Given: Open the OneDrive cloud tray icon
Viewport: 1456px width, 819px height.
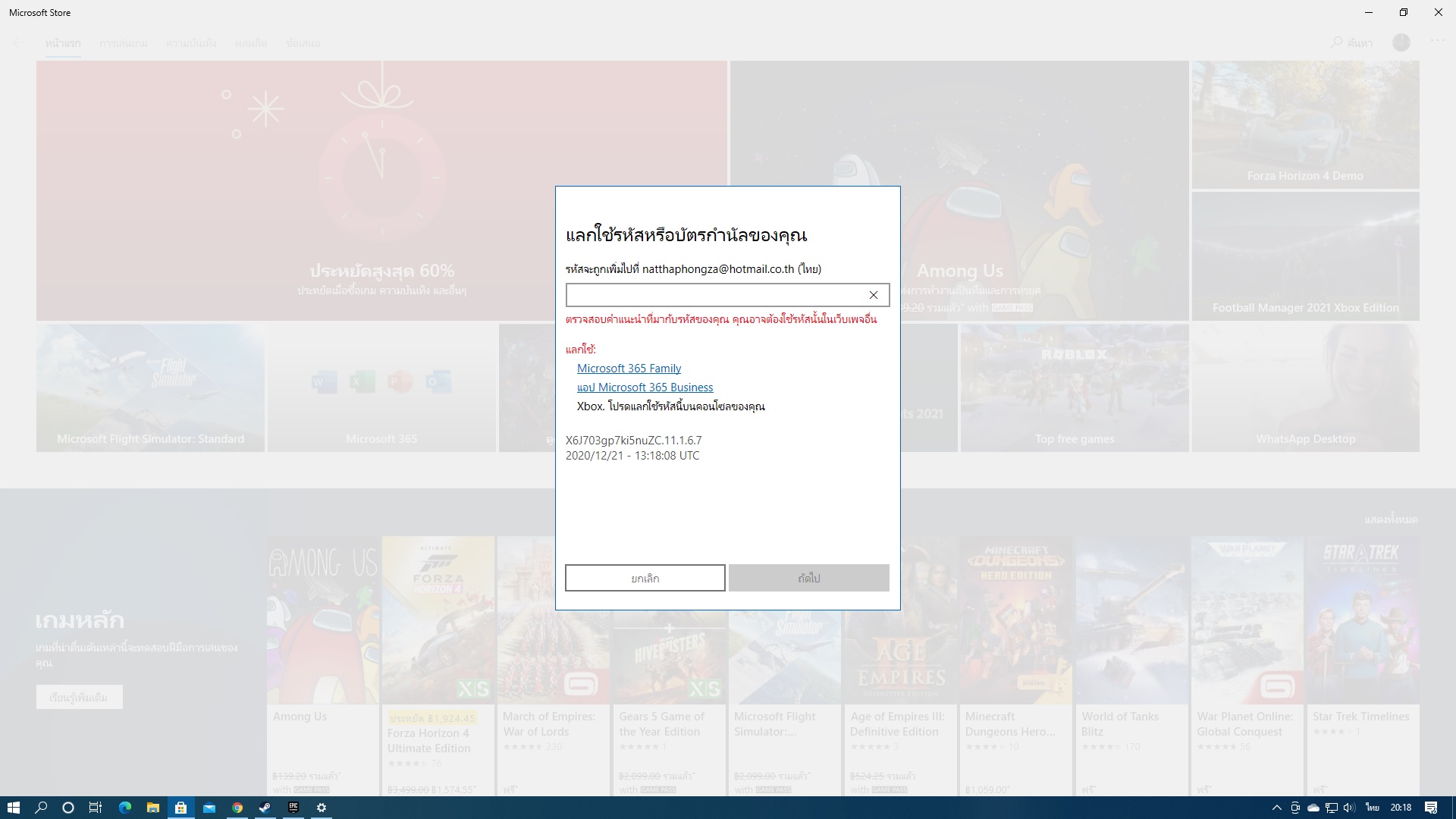Looking at the screenshot, I should tap(1313, 808).
